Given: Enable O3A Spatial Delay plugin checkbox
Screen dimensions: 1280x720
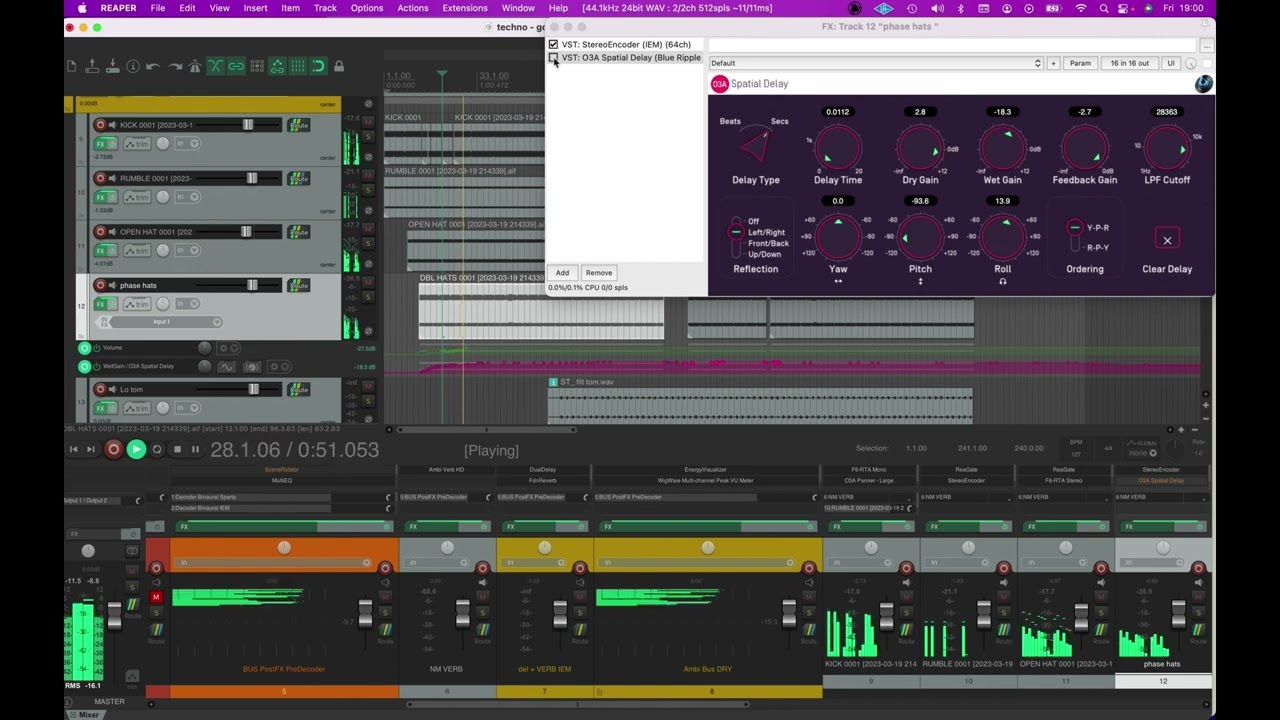Looking at the screenshot, I should coord(553,58).
